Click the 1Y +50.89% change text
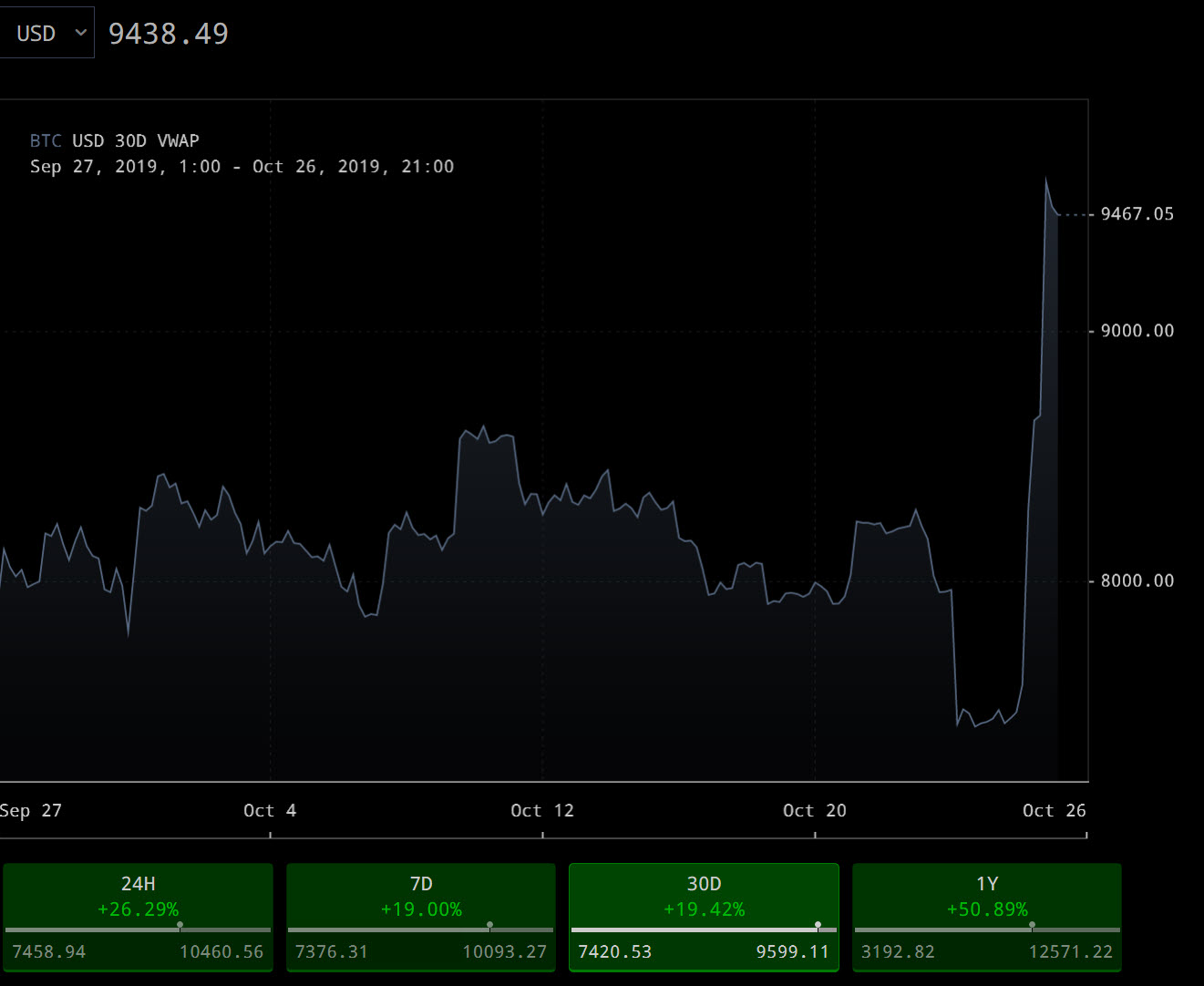 987,909
